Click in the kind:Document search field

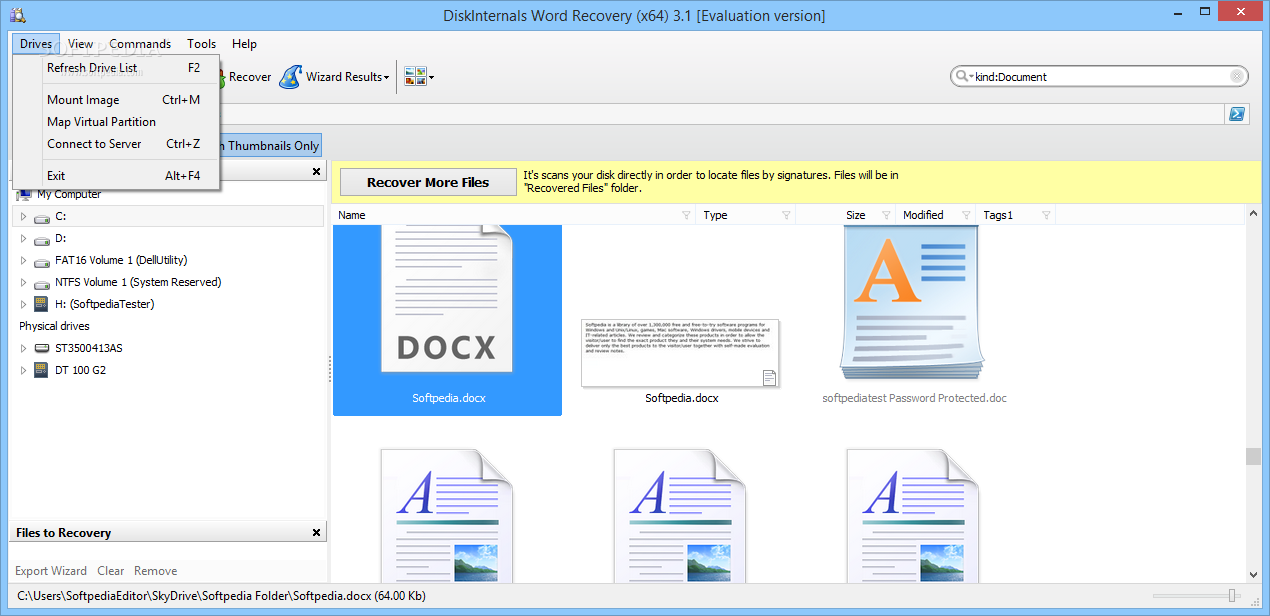pos(1100,76)
